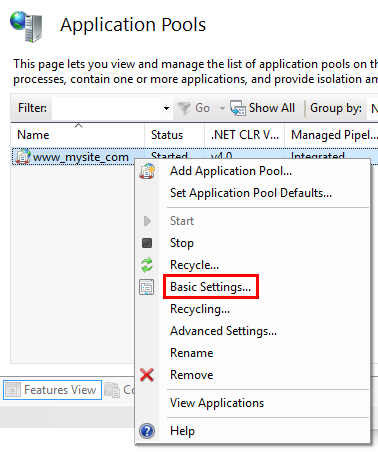Click into the Filter text field
This screenshot has height=452, width=378.
(107, 108)
